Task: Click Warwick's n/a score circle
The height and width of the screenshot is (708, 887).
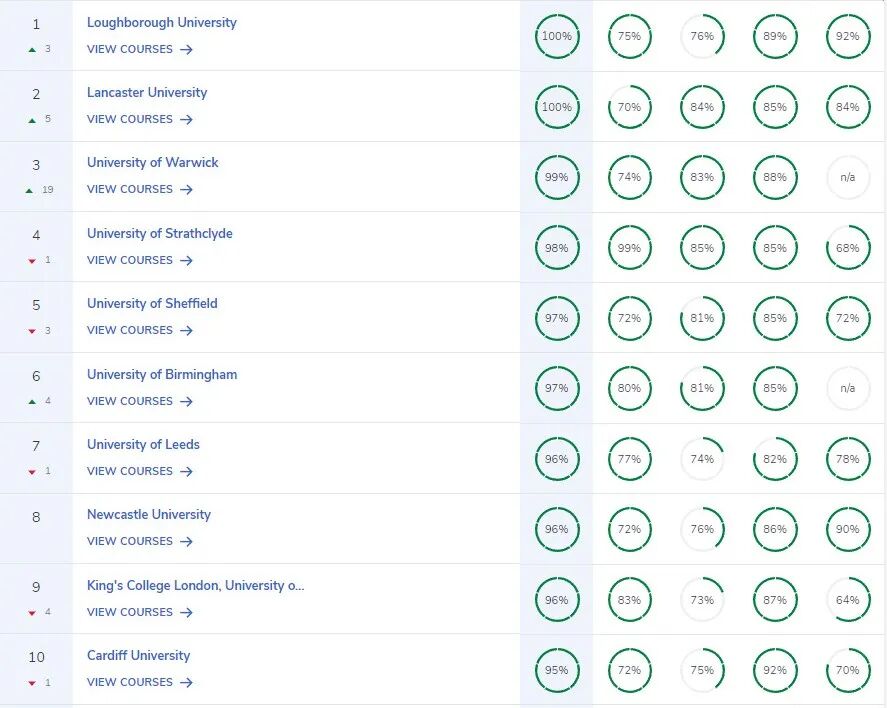Action: (847, 178)
